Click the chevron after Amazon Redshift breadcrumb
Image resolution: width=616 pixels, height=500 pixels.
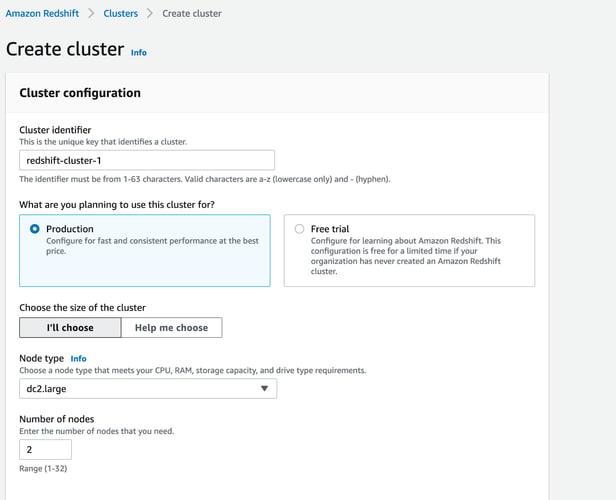[x=91, y=13]
